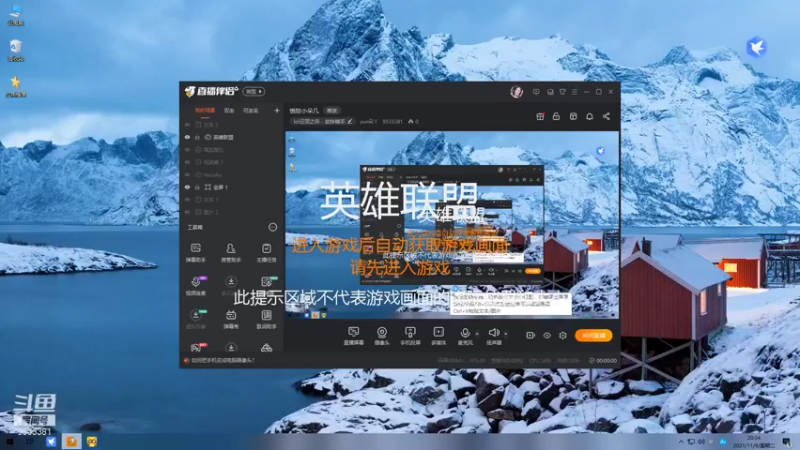Edit the live category tag with the pencil icon
The width and height of the screenshot is (800, 450).
(x=350, y=121)
